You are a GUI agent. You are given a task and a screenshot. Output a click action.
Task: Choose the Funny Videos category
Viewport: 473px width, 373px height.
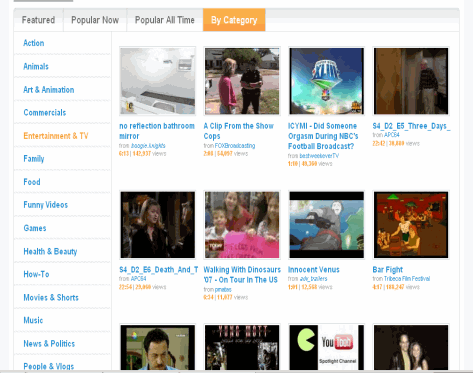(x=46, y=205)
